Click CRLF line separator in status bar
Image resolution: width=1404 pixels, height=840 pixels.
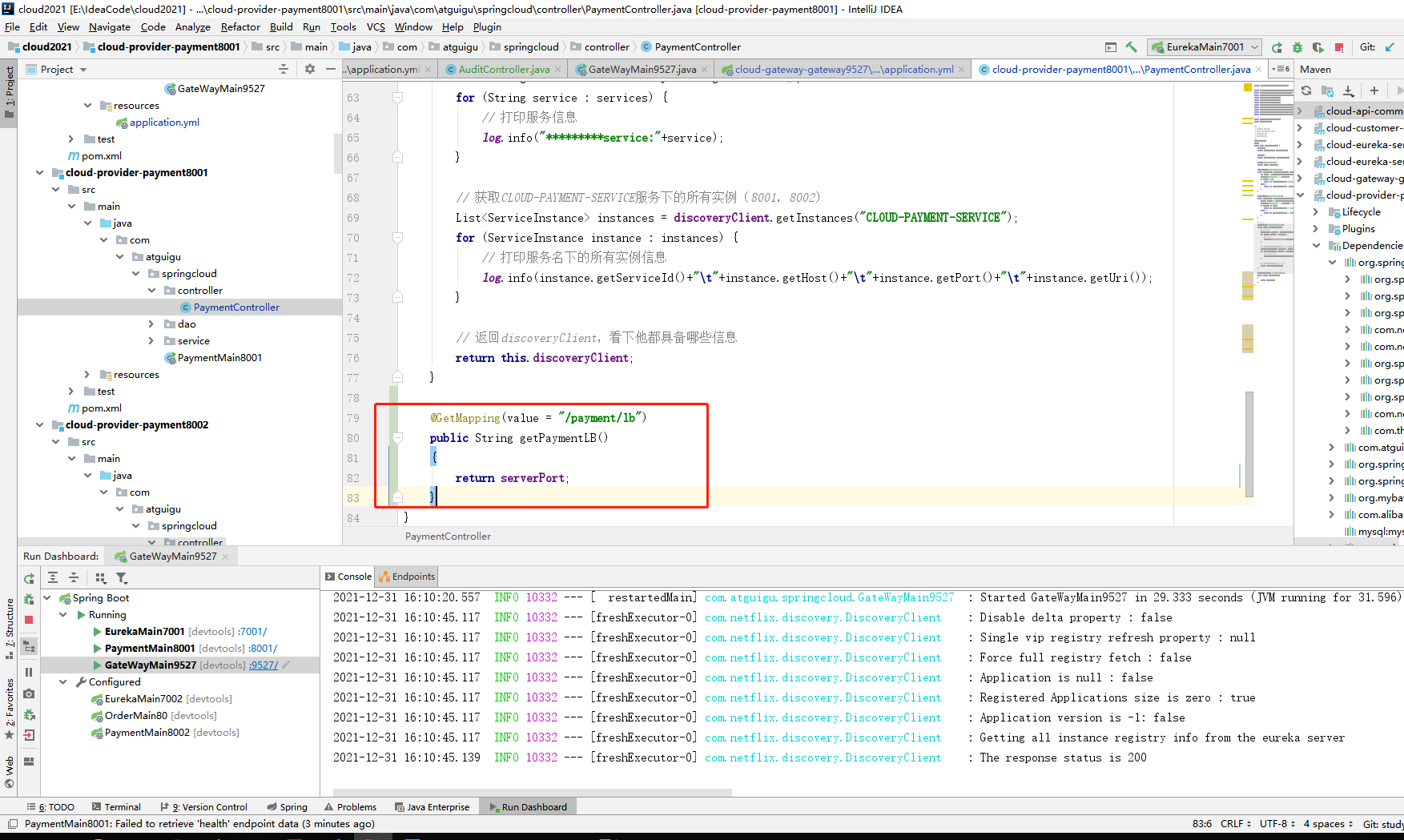pos(1235,824)
